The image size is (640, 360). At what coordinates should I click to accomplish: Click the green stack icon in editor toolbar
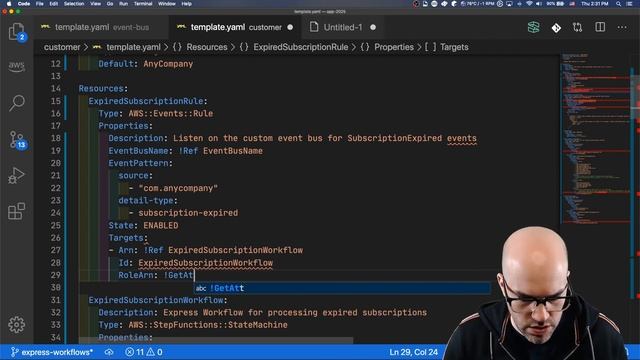[x=533, y=27]
